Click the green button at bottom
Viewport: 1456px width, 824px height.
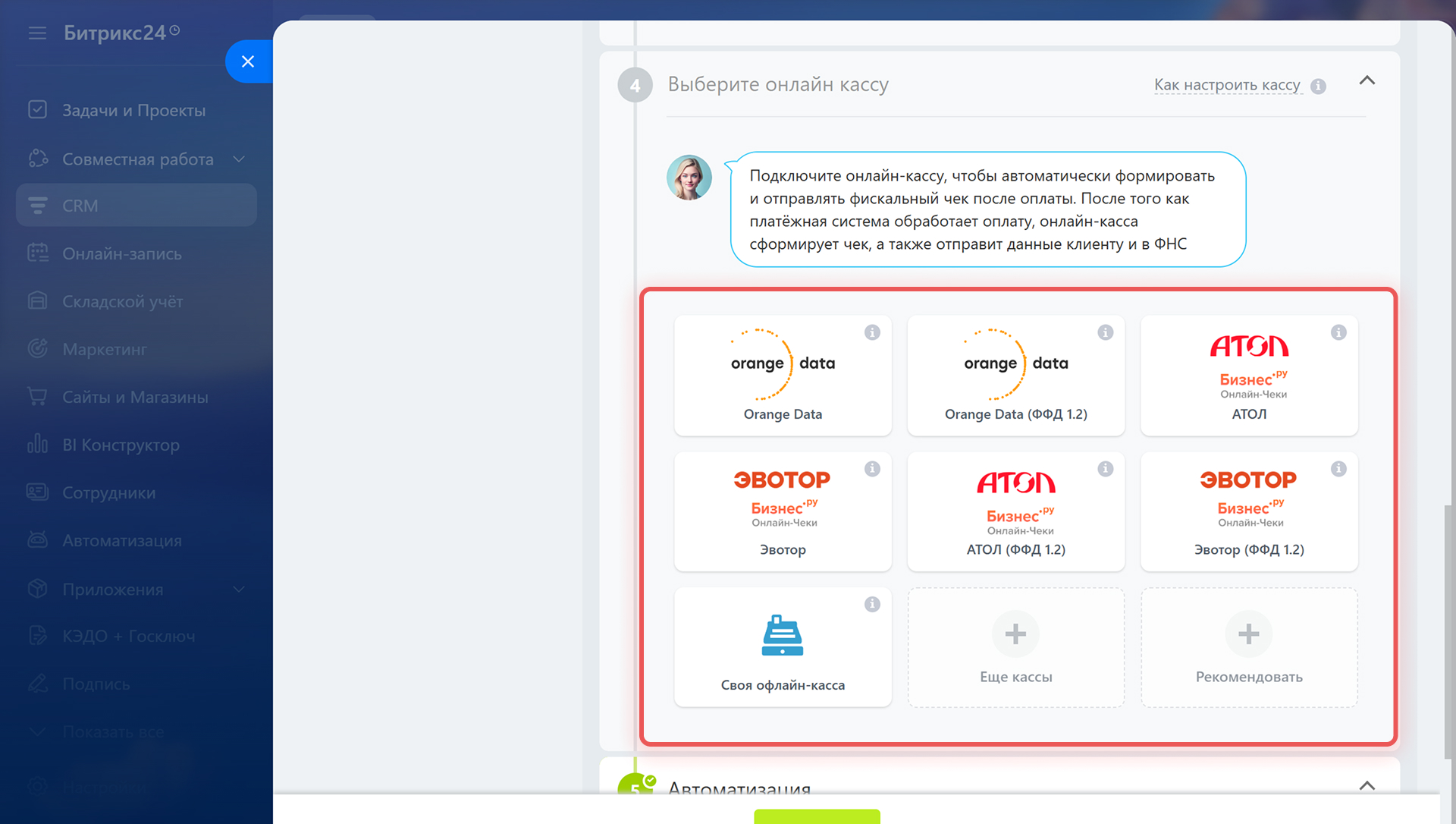817,816
